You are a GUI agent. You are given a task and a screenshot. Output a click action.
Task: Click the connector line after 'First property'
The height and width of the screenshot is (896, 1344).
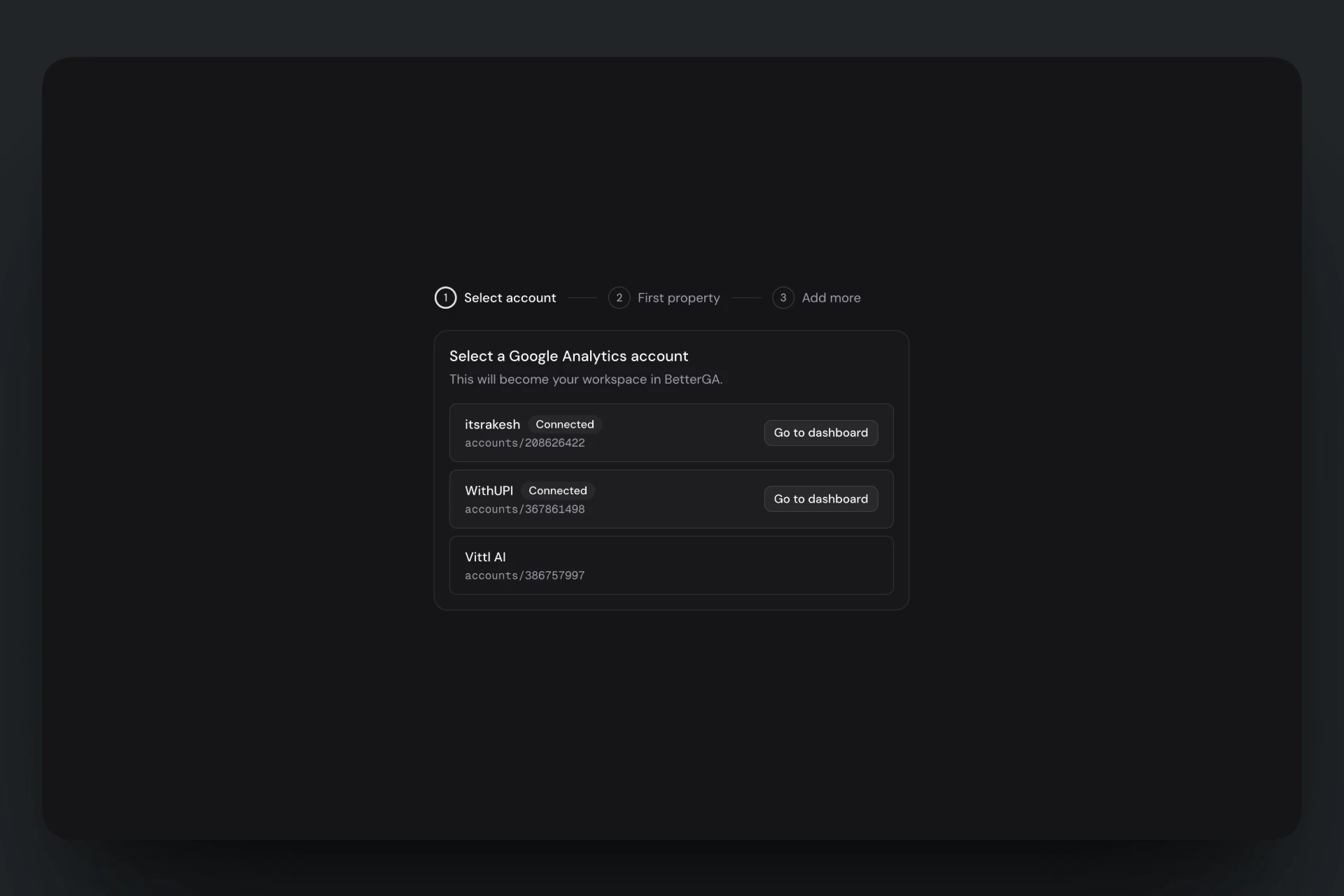(745, 297)
